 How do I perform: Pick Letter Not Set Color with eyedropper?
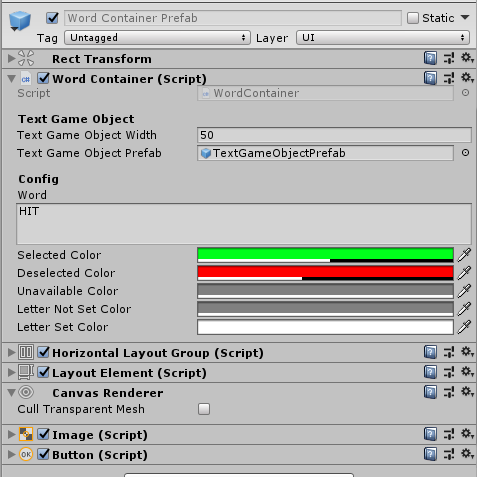(x=464, y=309)
